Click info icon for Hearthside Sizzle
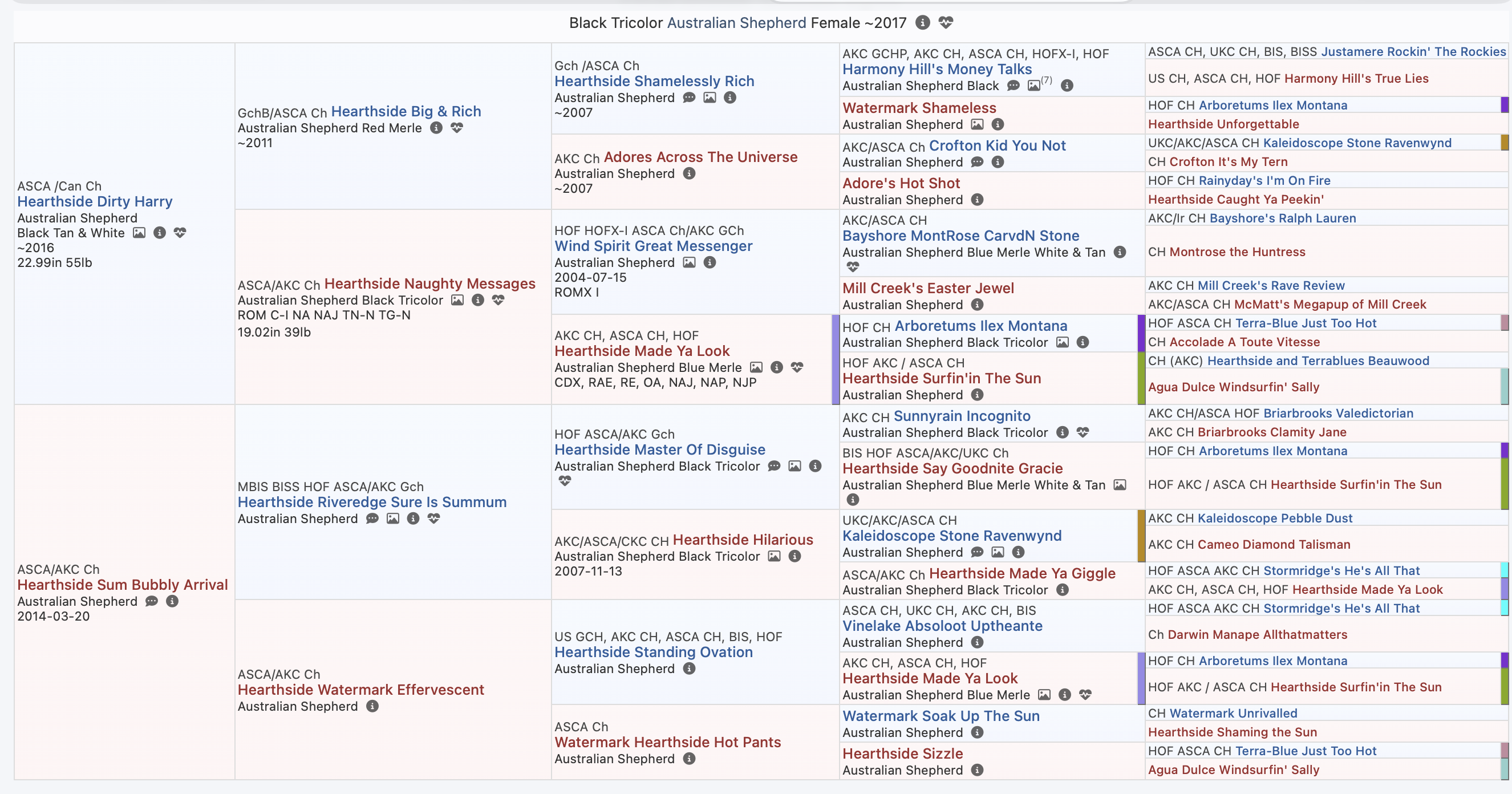Viewport: 1512px width, 794px height. tap(977, 770)
